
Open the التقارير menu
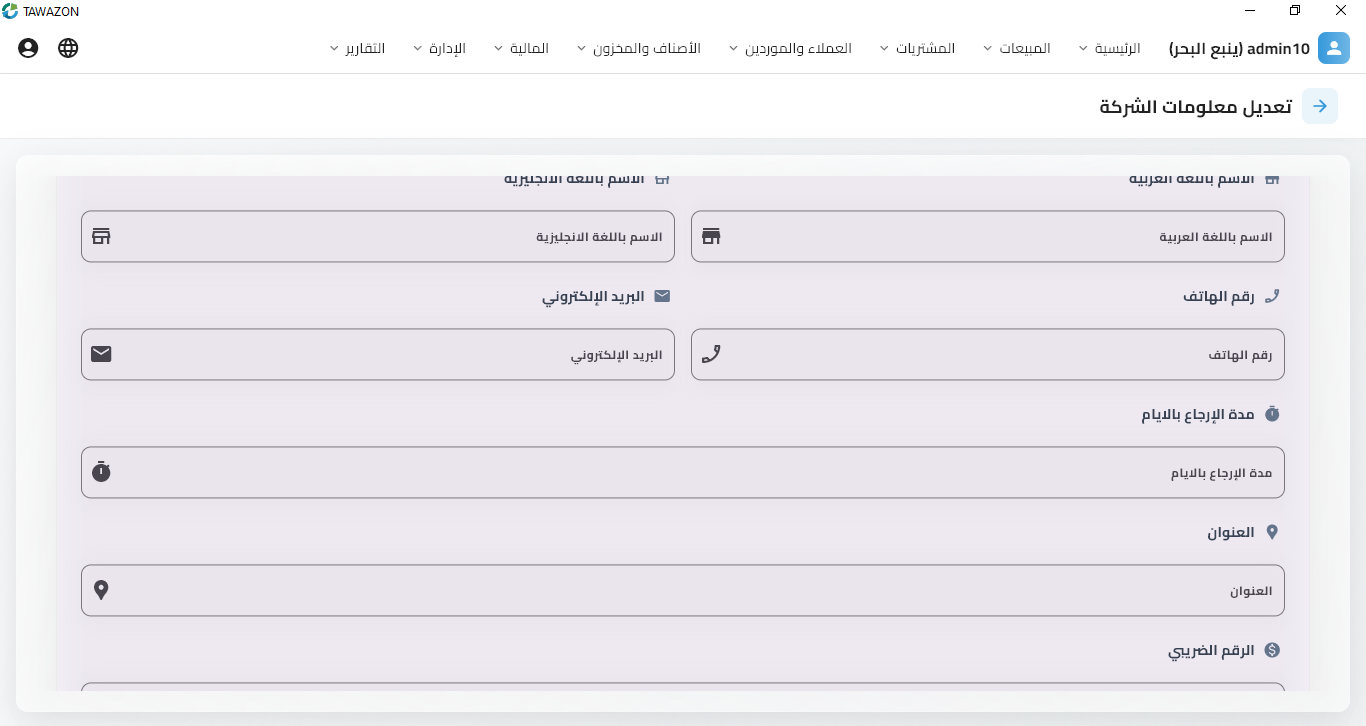pyautogui.click(x=357, y=48)
